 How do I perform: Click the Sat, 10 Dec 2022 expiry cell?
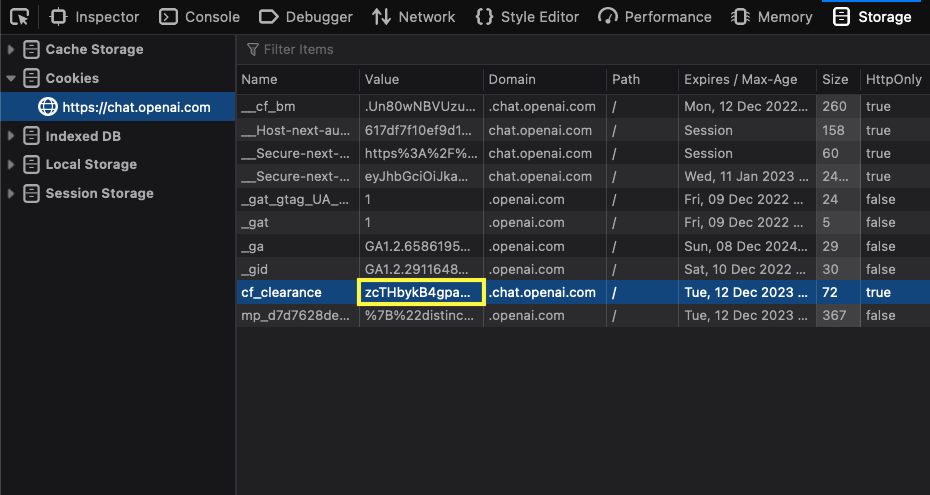(x=746, y=270)
